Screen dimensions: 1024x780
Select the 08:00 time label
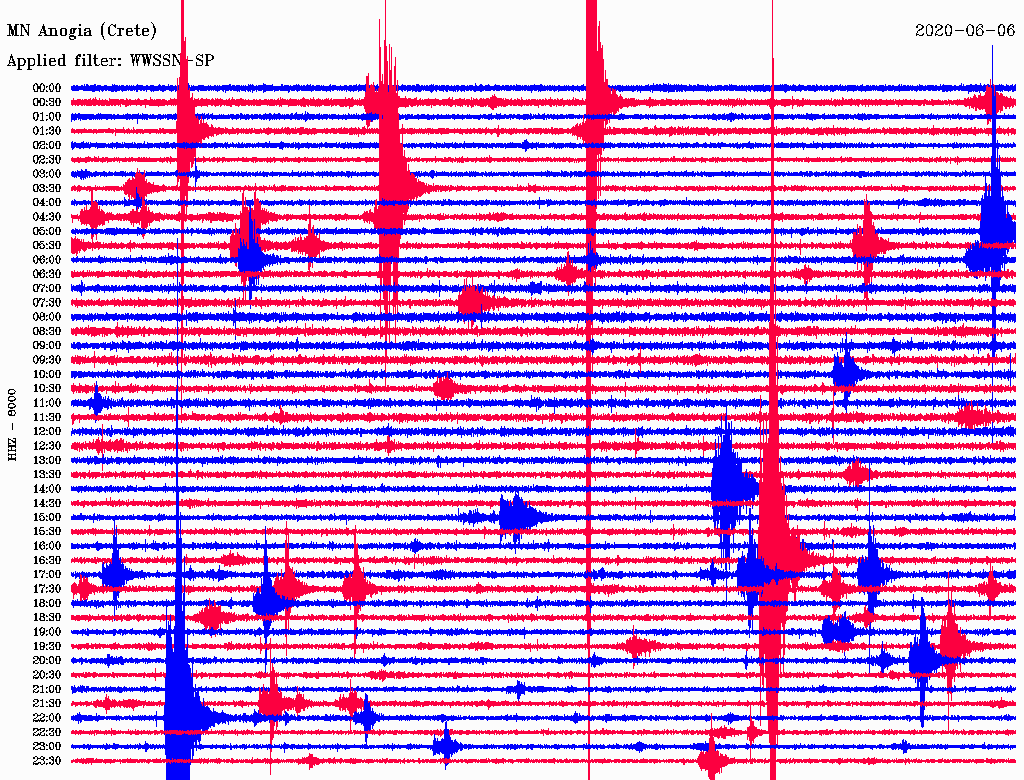point(47,317)
